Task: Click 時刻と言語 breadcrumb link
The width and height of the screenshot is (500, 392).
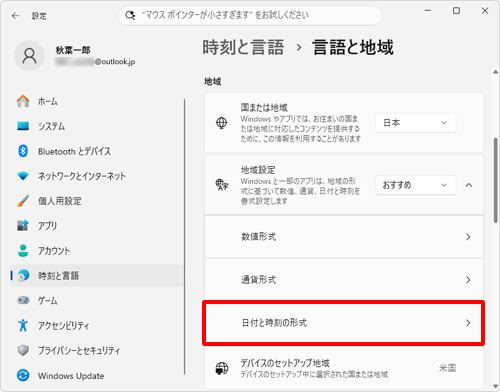Action: pos(243,47)
